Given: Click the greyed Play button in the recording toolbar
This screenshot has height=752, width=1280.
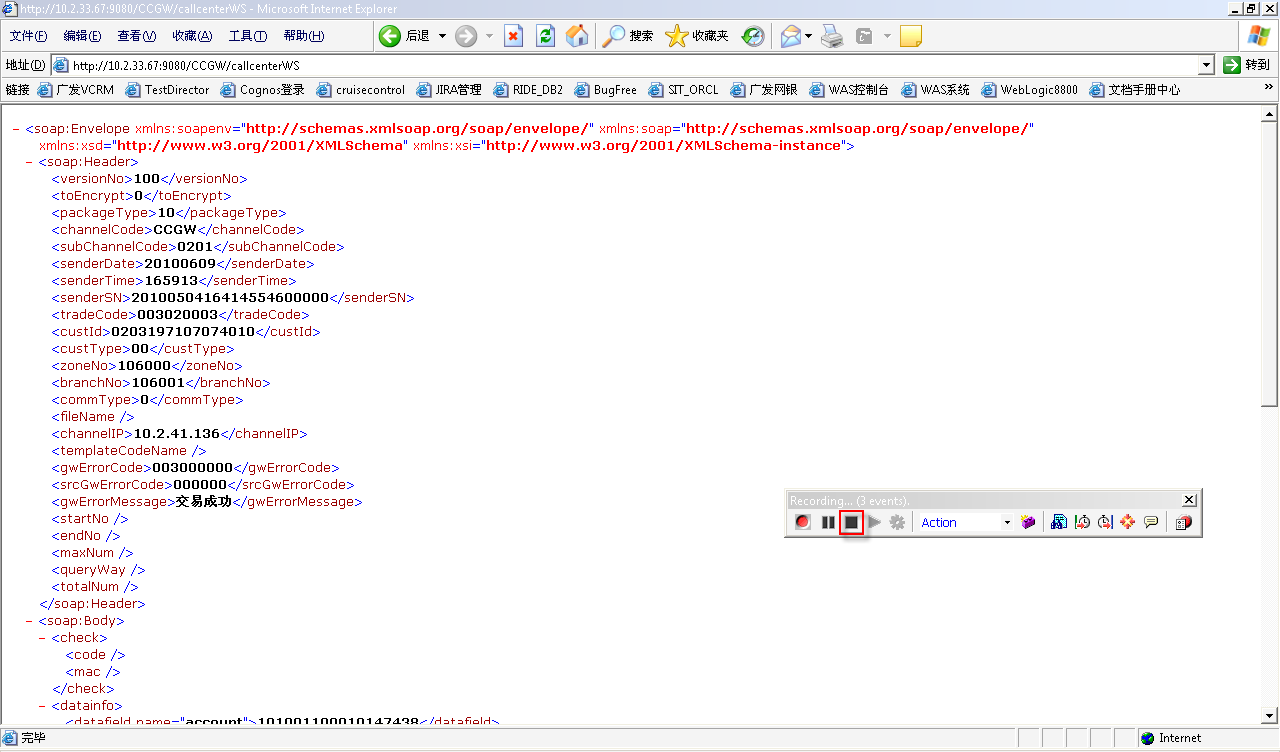Looking at the screenshot, I should point(875,522).
